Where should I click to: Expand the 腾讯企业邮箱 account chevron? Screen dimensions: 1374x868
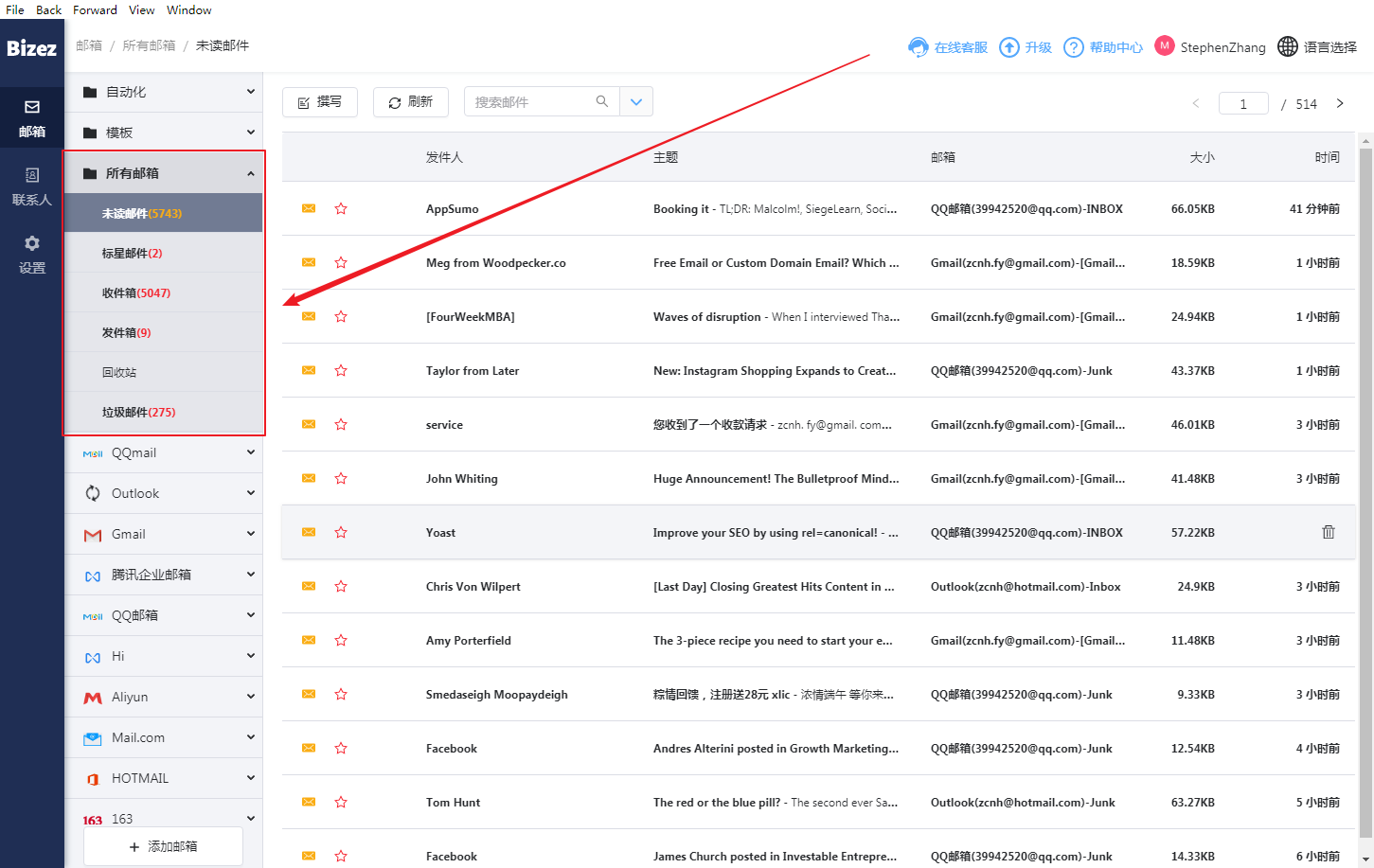tap(251, 574)
